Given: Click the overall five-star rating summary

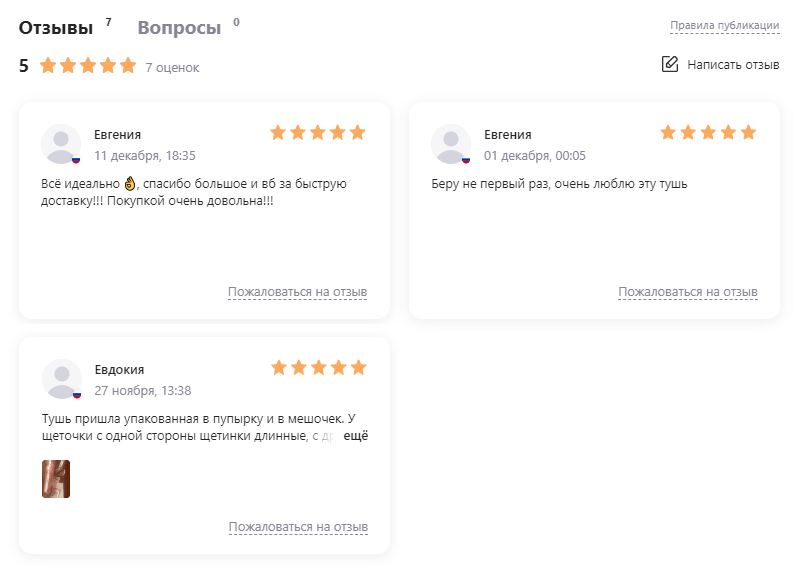Looking at the screenshot, I should coord(87,66).
